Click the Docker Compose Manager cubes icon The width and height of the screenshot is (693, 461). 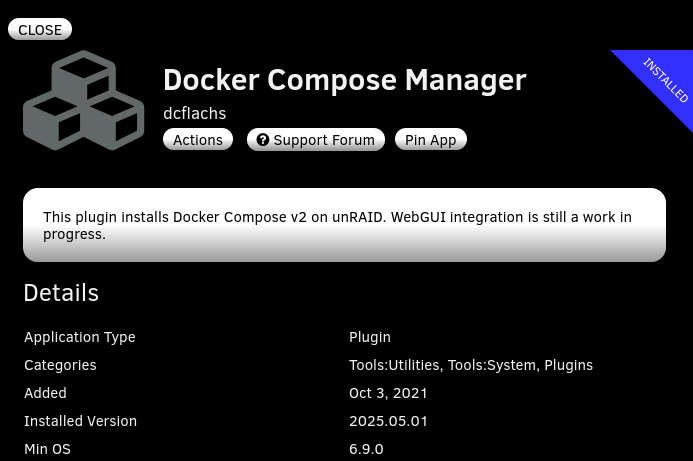84,101
